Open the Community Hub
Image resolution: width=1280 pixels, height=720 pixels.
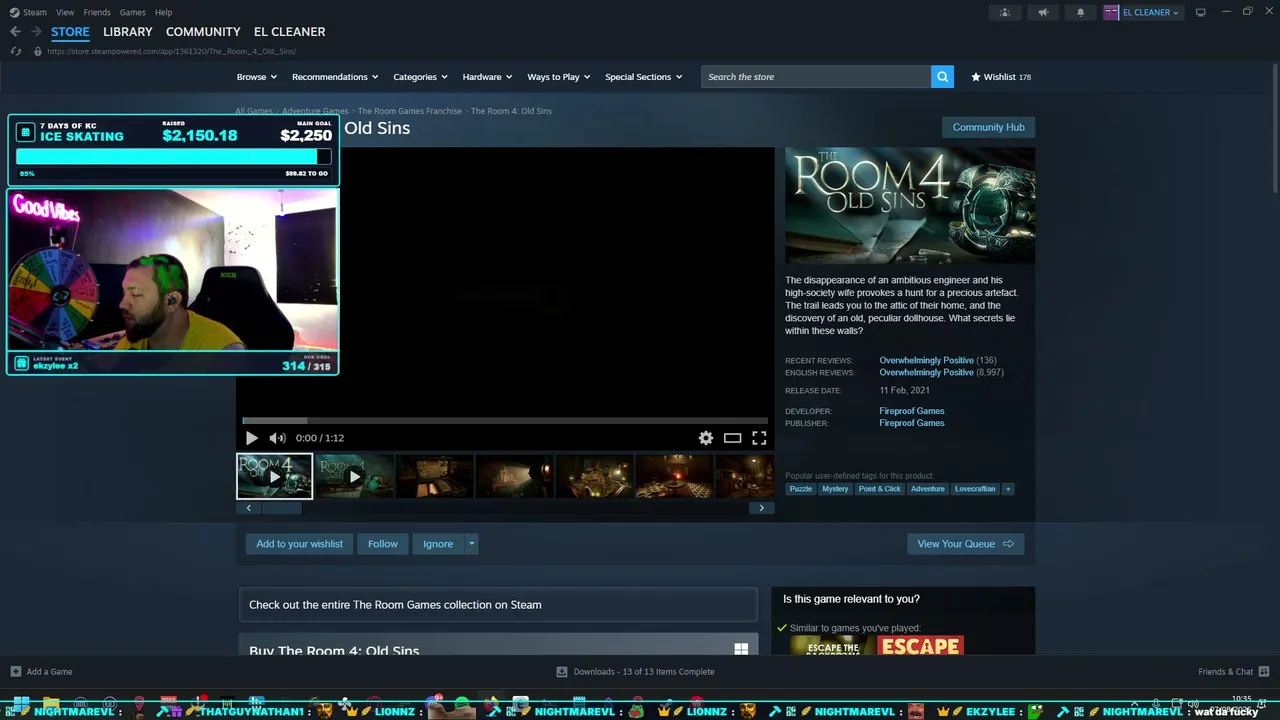[988, 127]
